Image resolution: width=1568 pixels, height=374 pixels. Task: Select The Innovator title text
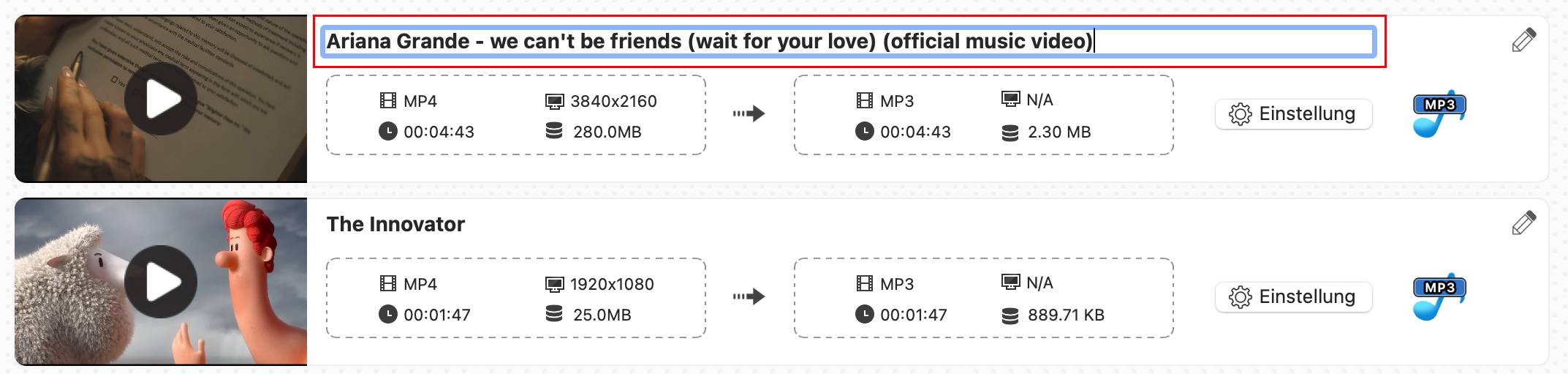click(x=395, y=225)
